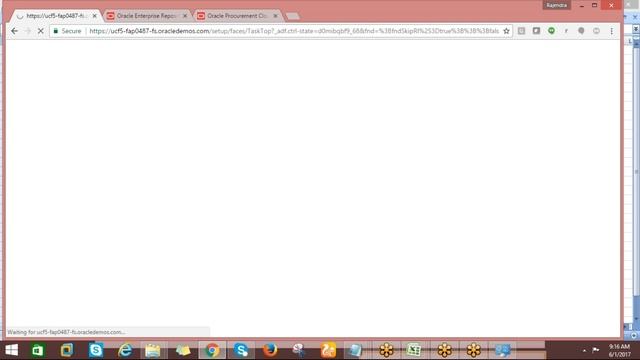Show hidden system tray icons

[x=584, y=350]
